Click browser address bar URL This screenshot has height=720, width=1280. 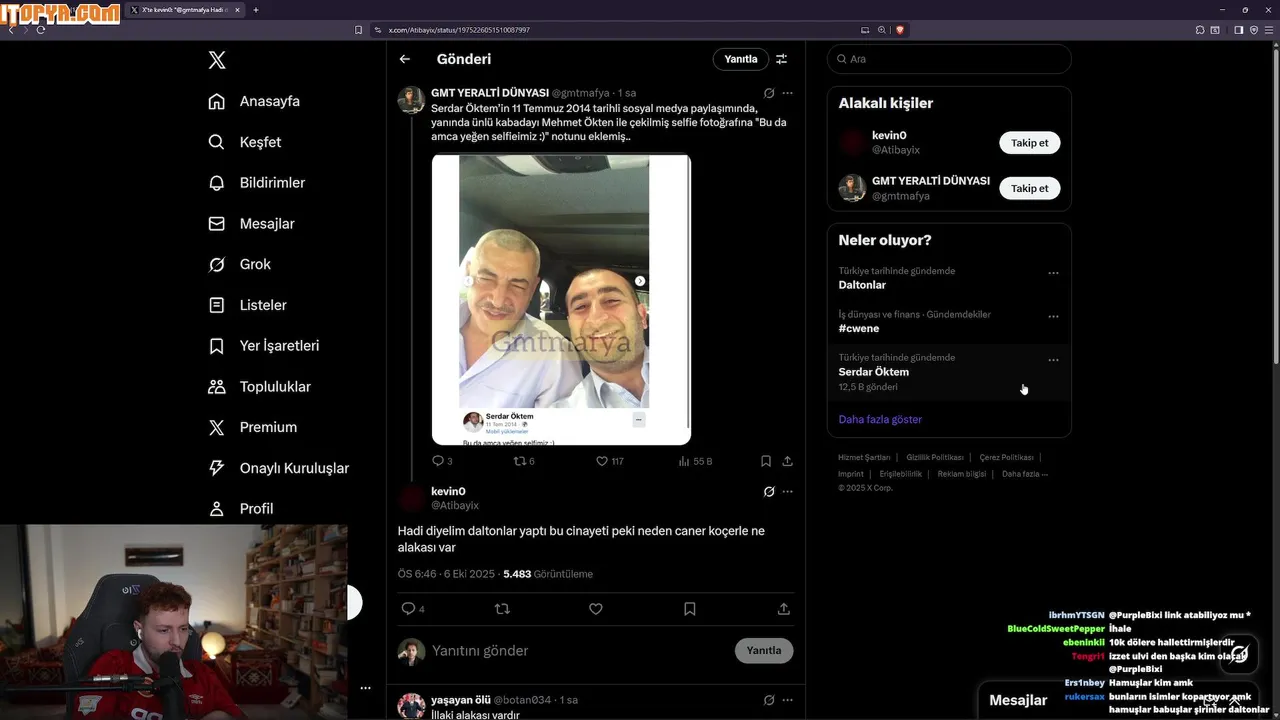(459, 30)
